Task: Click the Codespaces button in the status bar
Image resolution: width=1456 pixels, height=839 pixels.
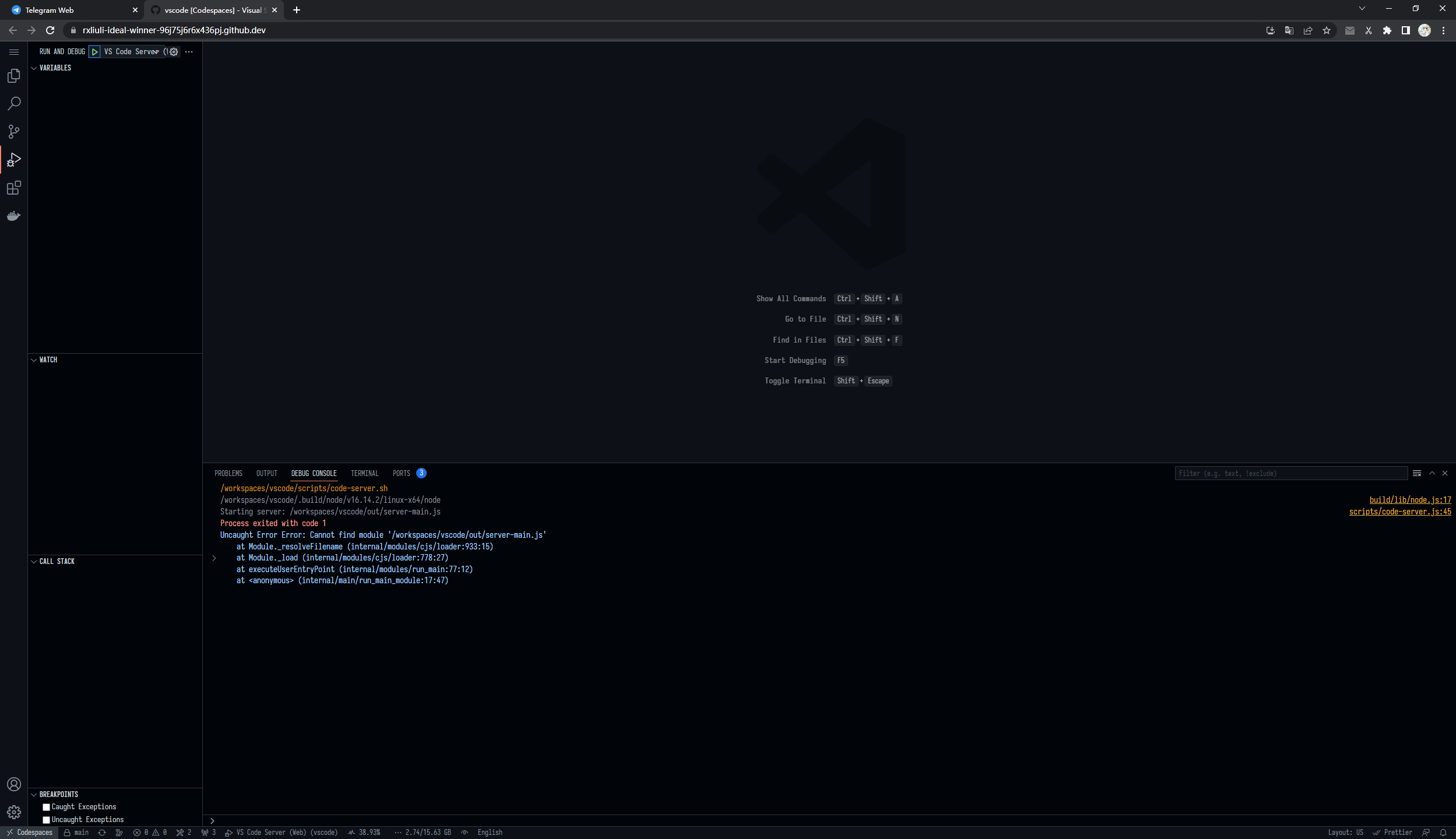Action: coord(29,832)
